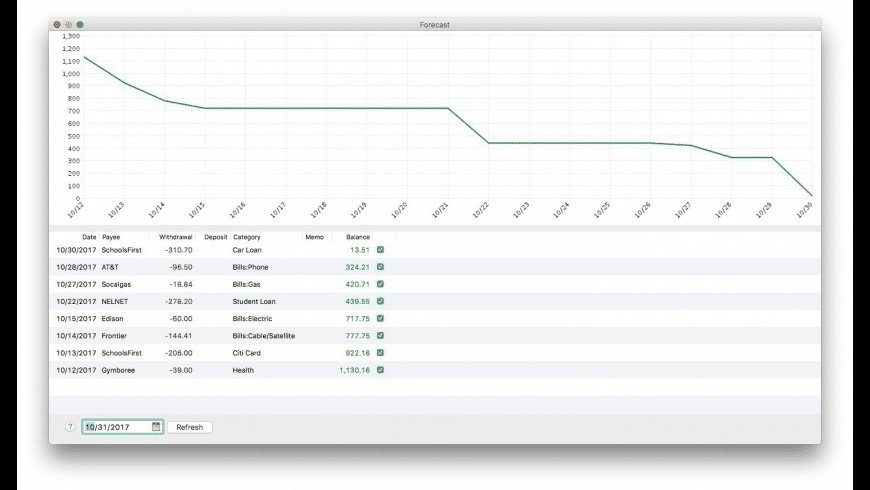This screenshot has height=490, width=870.
Task: Sort by the Date column header
Action: click(89, 237)
